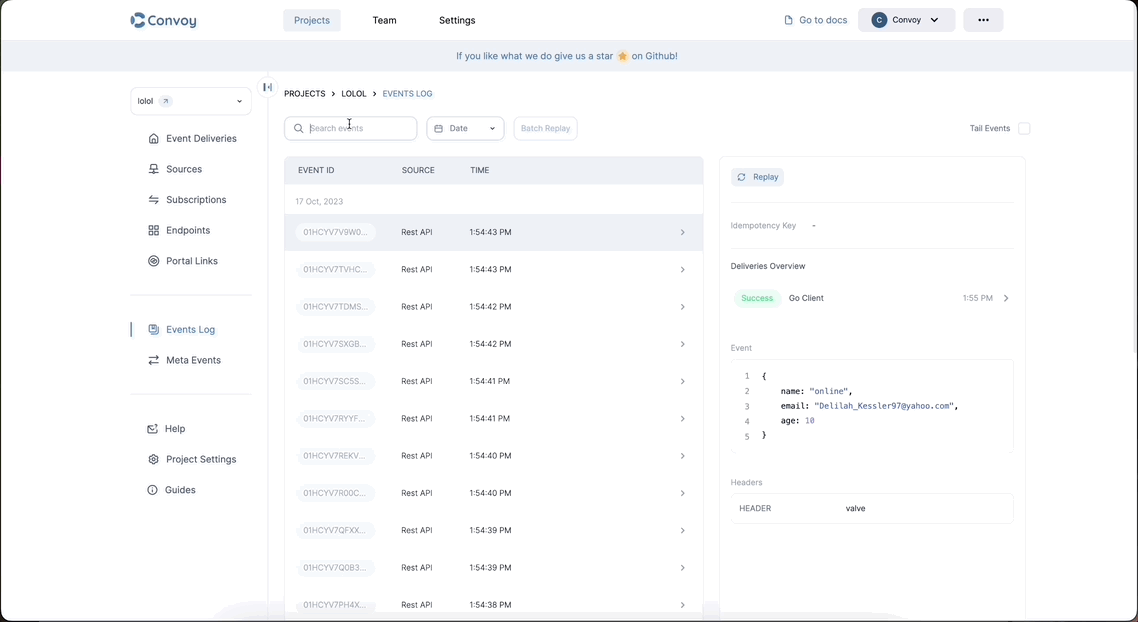
Task: Open the three-dots more menu
Action: tap(983, 20)
